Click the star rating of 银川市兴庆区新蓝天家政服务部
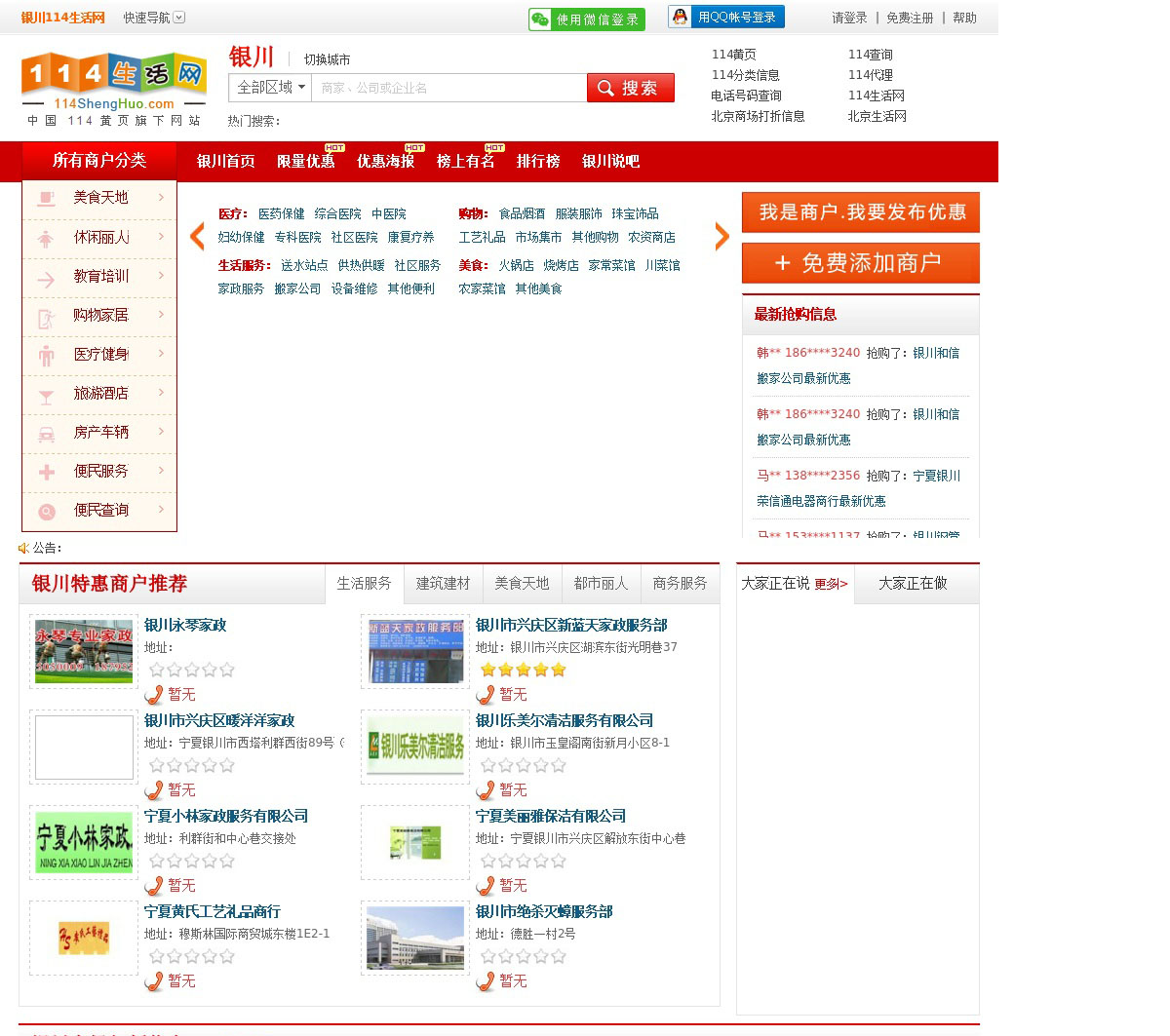This screenshot has width=1170, height=1036. [523, 670]
